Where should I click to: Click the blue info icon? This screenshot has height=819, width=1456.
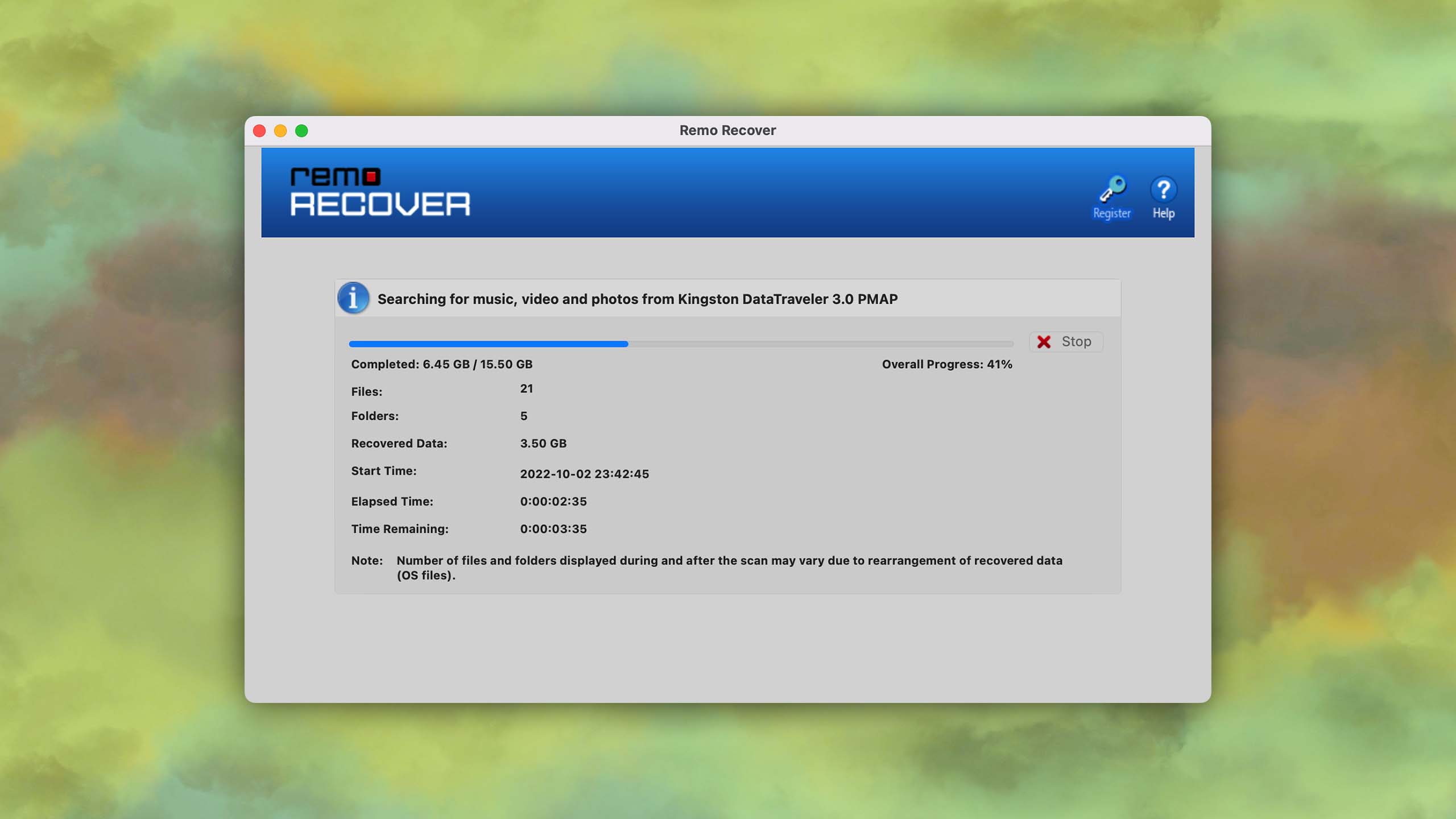[x=353, y=298]
